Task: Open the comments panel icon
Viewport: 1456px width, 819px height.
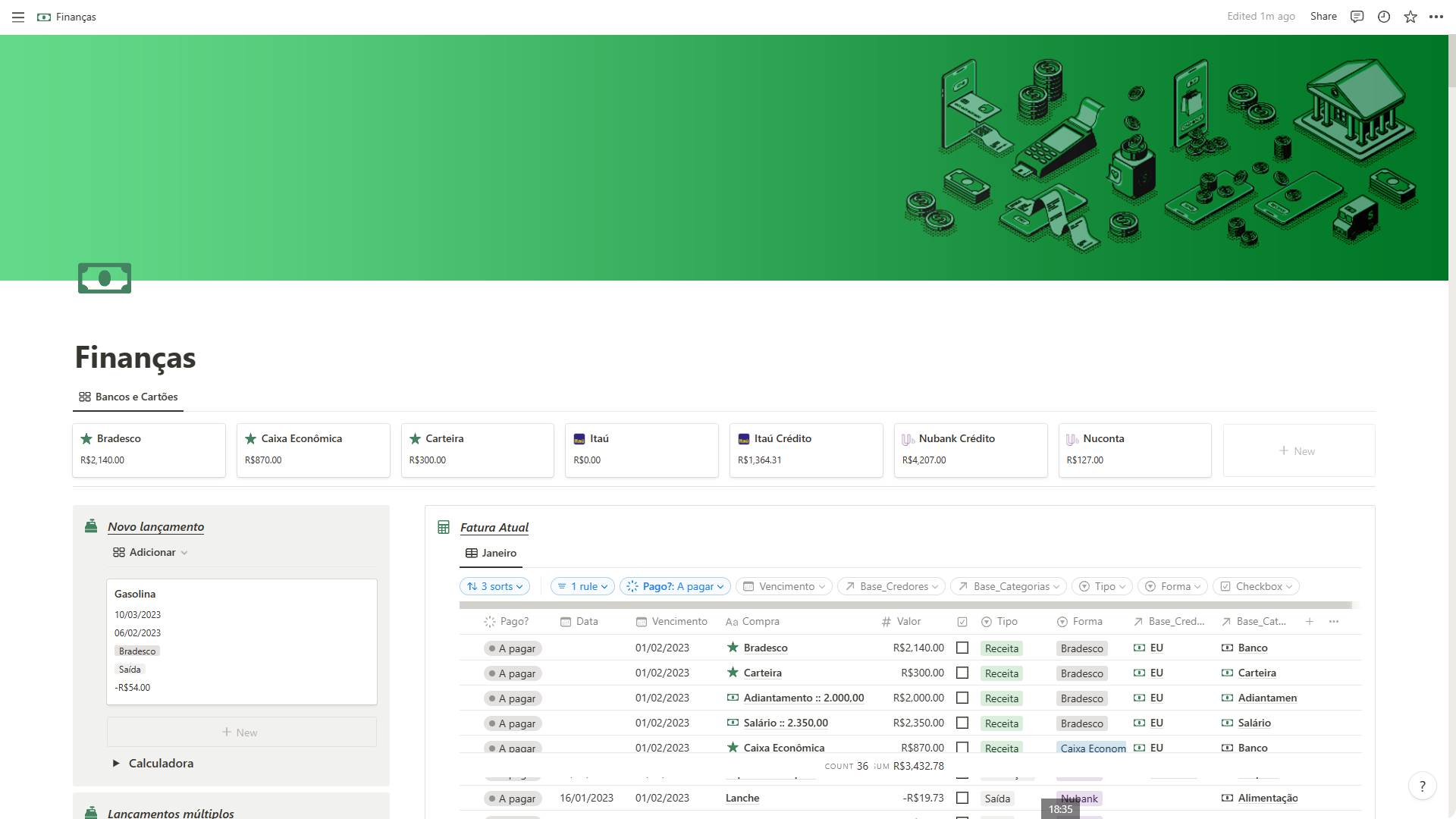Action: point(1357,17)
